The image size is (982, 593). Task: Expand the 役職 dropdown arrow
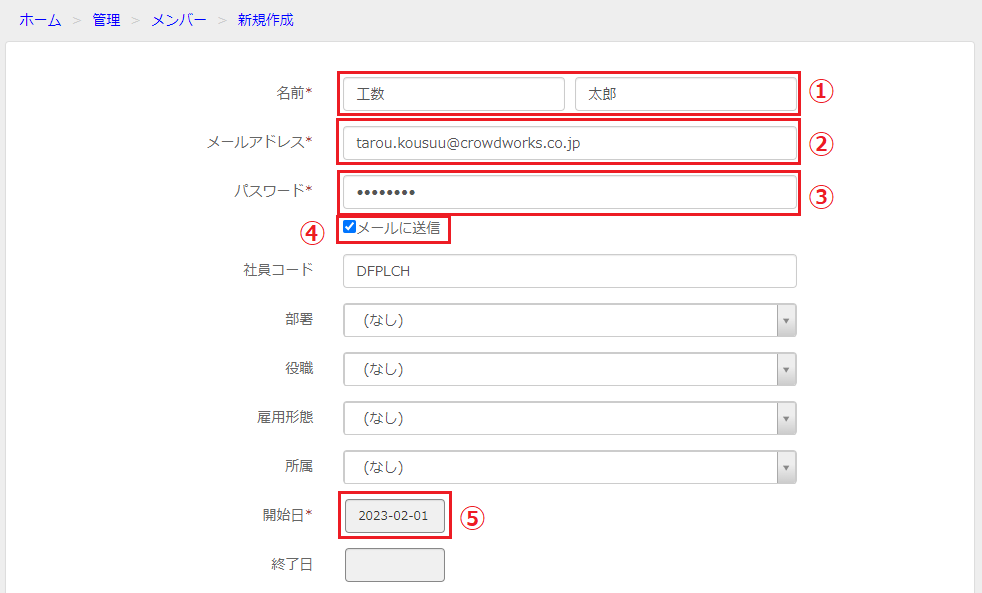(x=787, y=369)
